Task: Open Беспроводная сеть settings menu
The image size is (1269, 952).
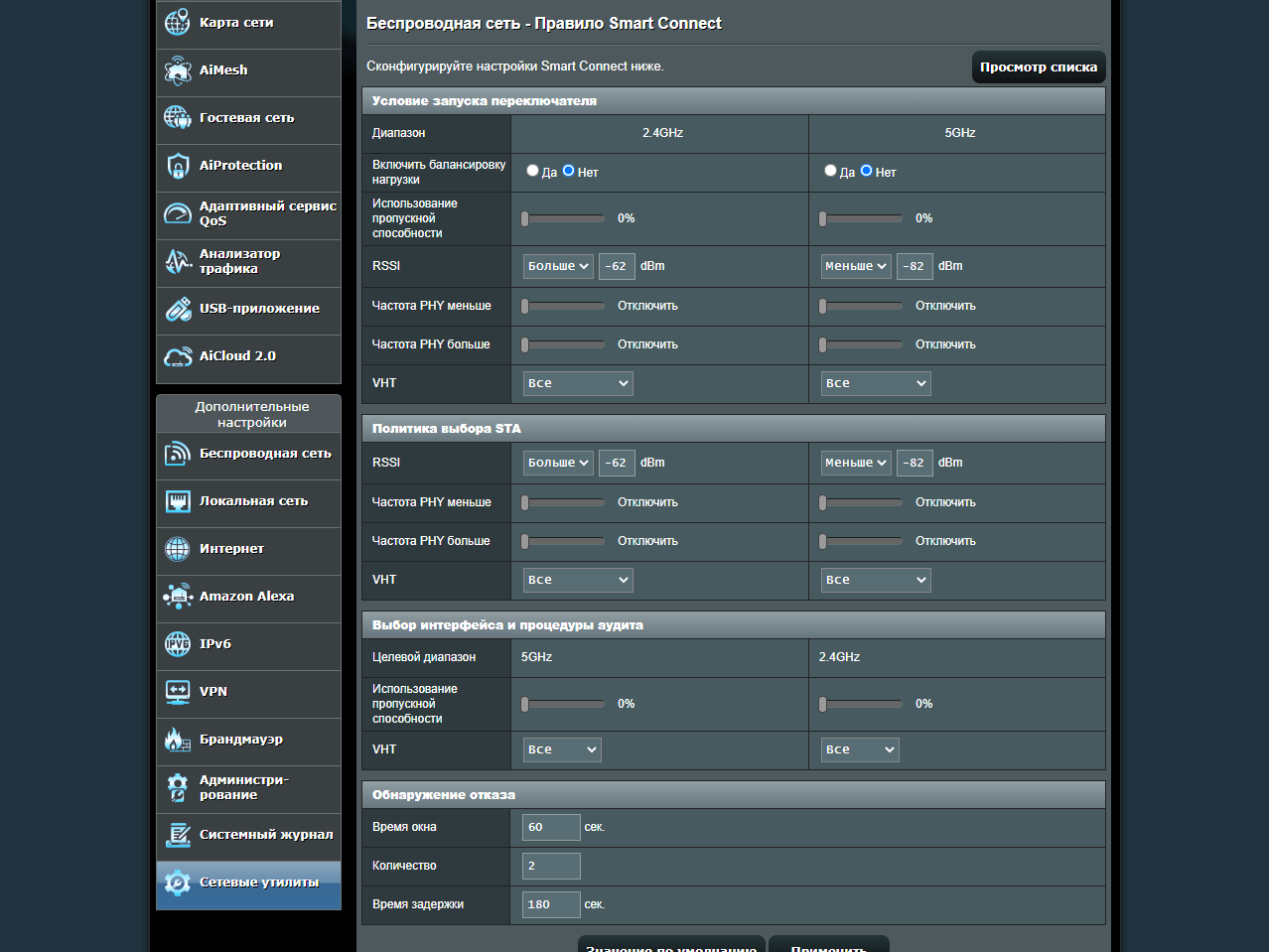Action: click(248, 454)
